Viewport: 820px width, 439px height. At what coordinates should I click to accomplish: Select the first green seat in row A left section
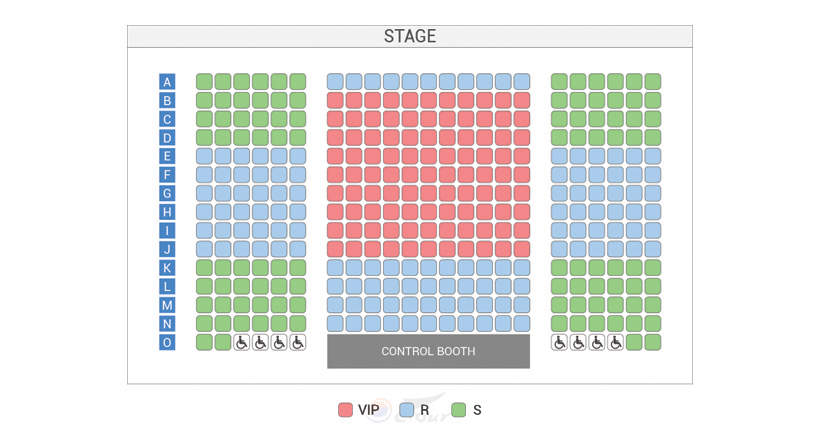click(204, 82)
